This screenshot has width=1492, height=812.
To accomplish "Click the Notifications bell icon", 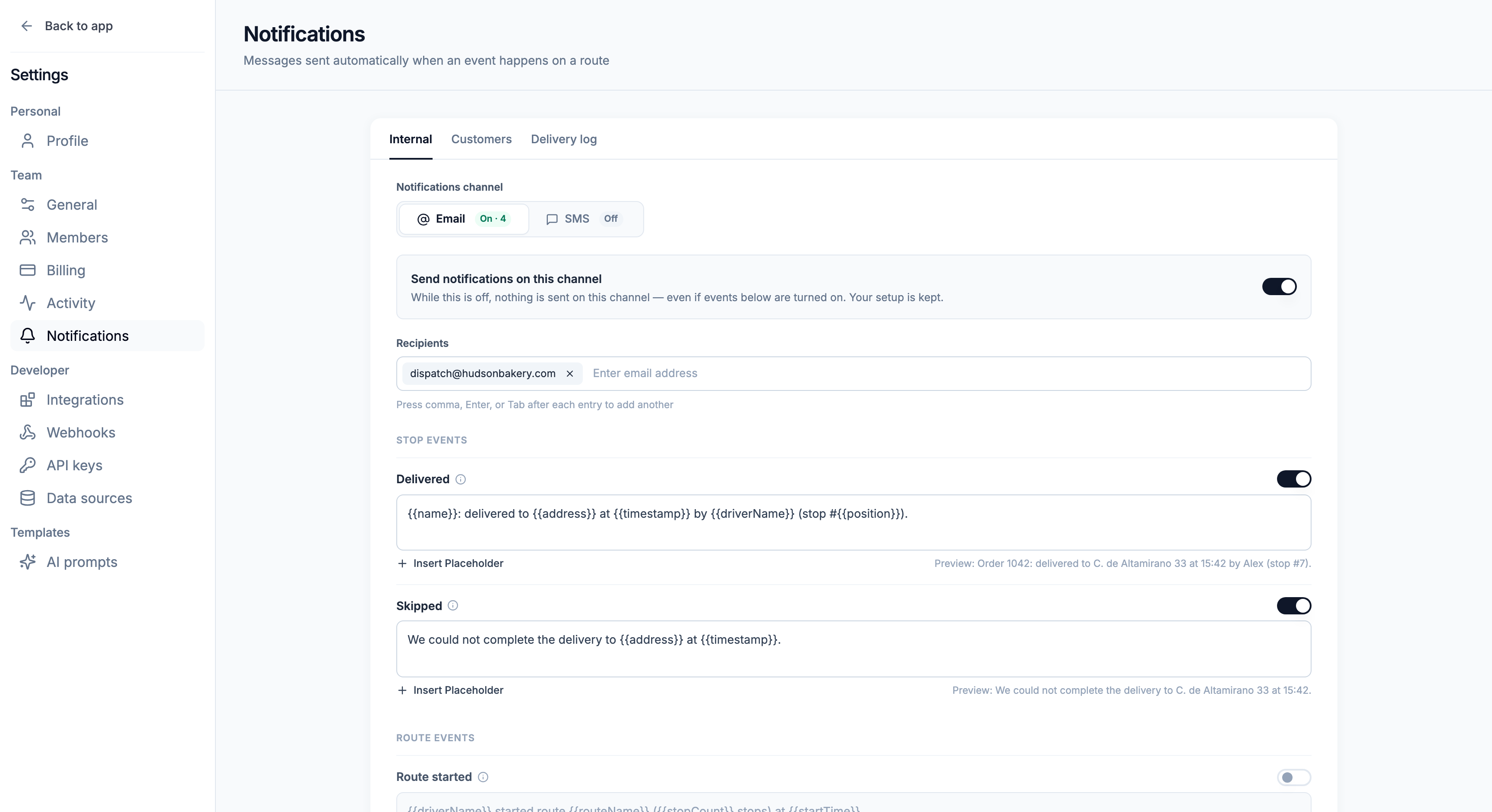I will coord(27,336).
